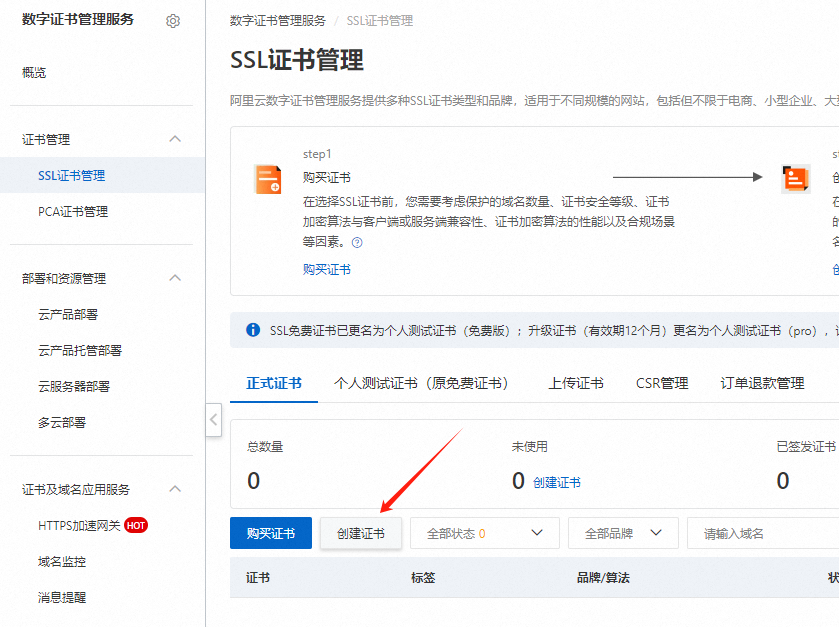This screenshot has height=627, width=839.
Task: Collapse the 证书及域名应用服务 menu group
Action: [x=175, y=489]
